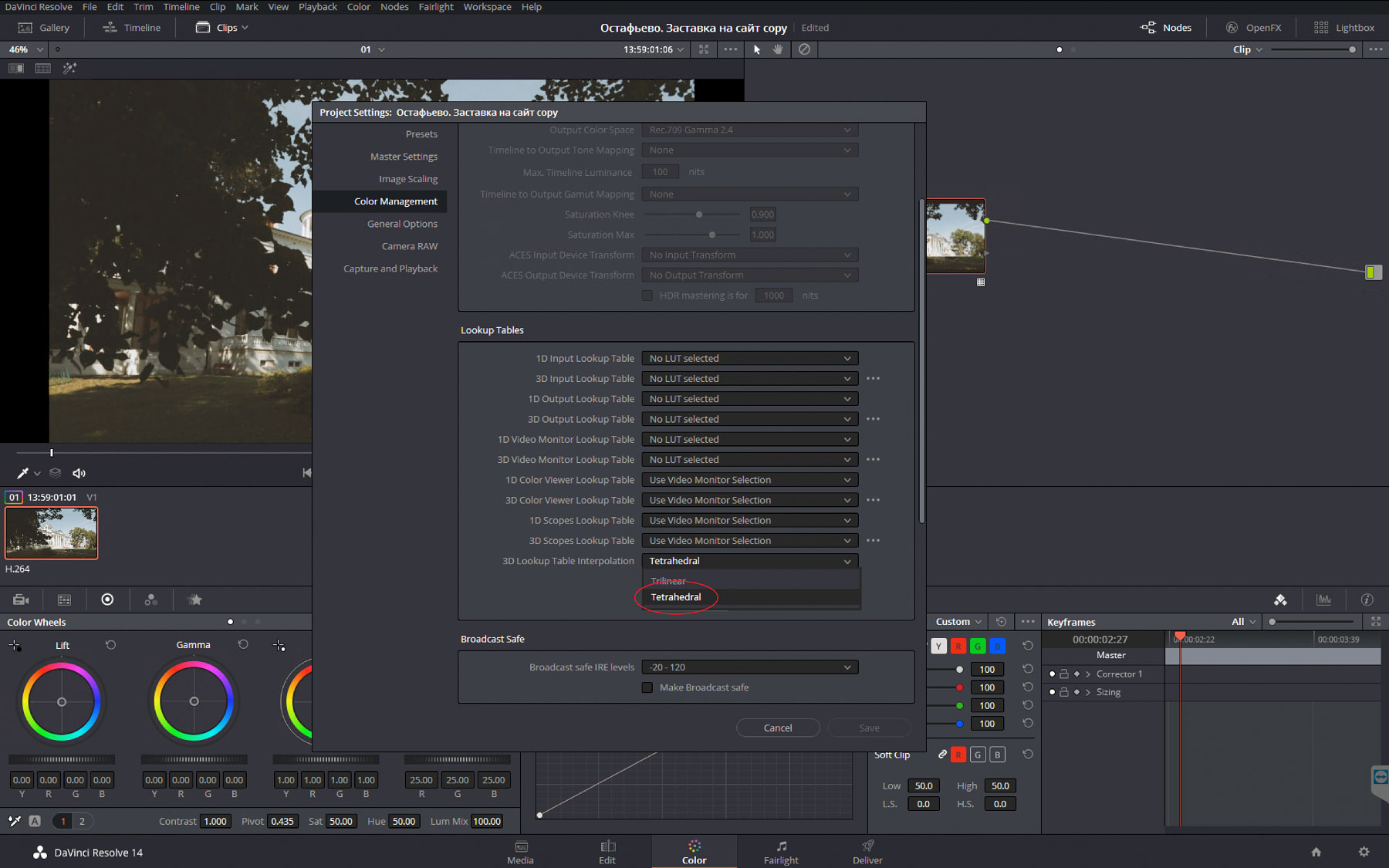The width and height of the screenshot is (1389, 868).
Task: Open the OpenFX panel
Action: coord(1254,28)
